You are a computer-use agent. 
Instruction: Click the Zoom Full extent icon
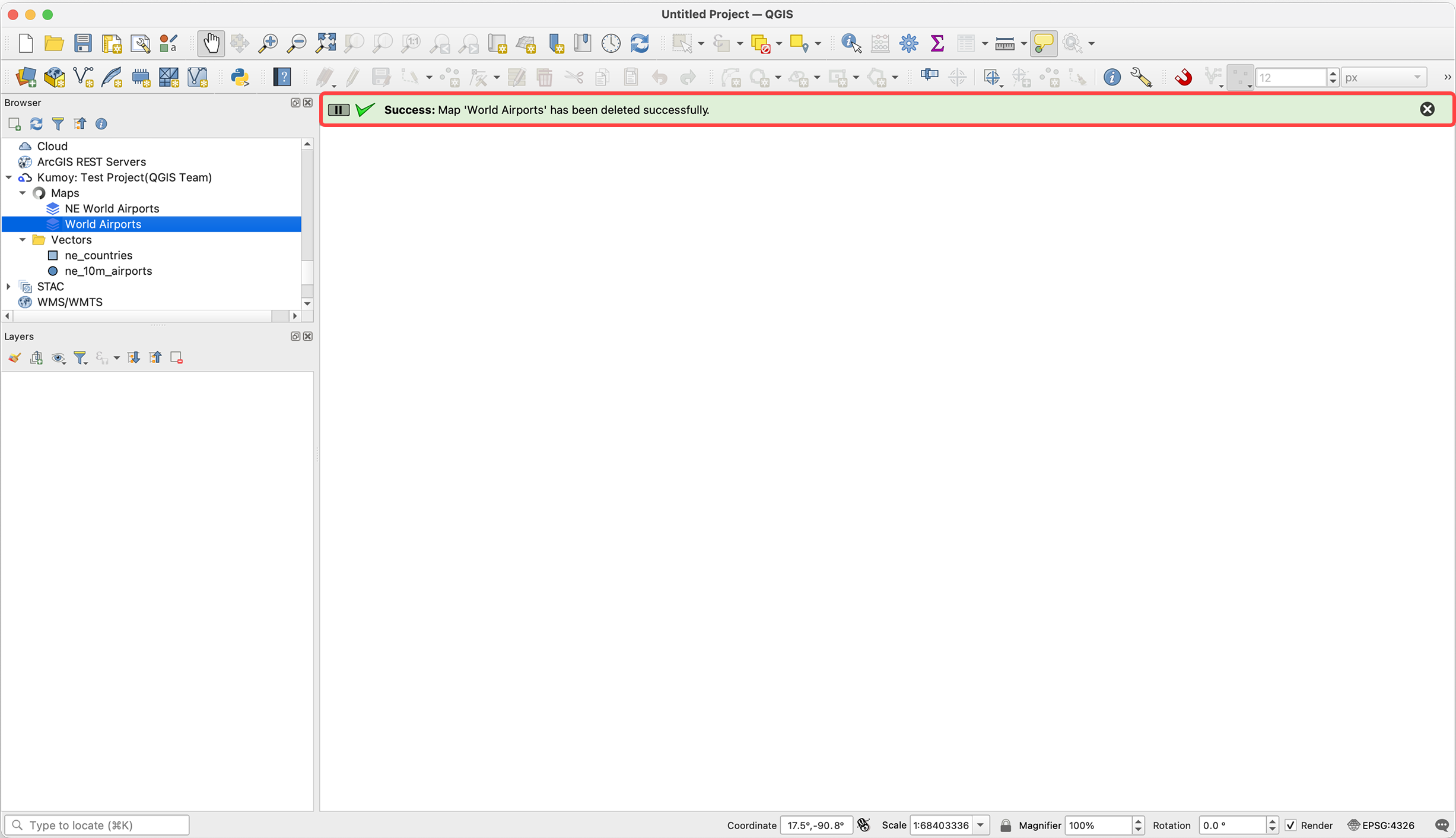point(326,43)
